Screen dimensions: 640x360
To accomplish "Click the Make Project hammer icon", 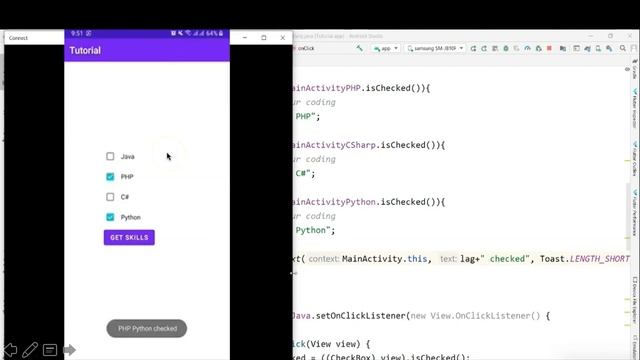I will coord(360,48).
